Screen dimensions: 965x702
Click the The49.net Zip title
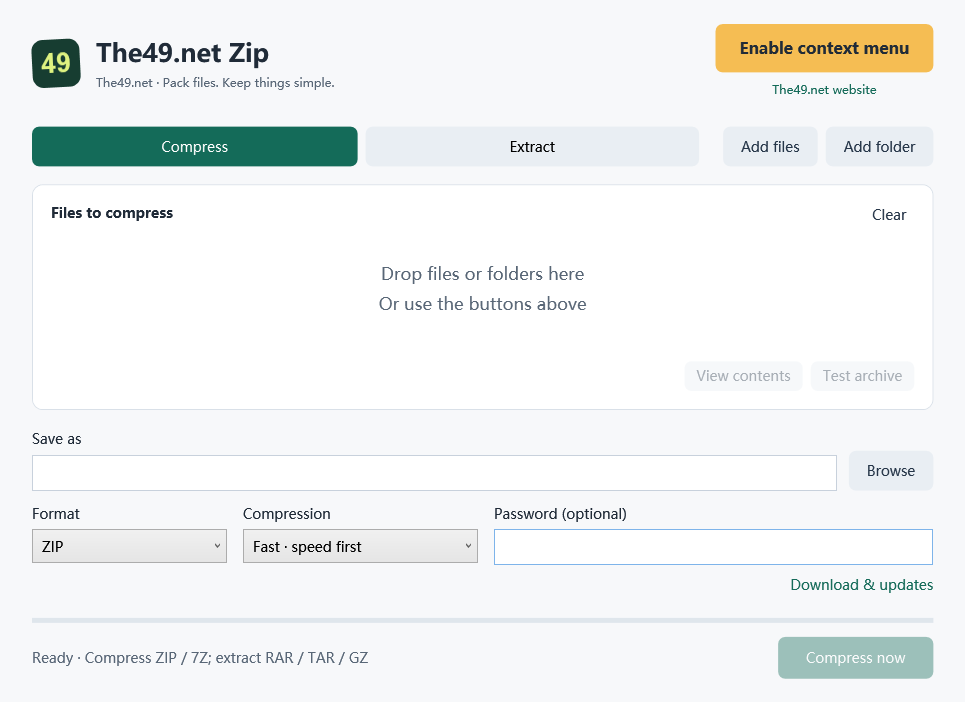tap(182, 53)
